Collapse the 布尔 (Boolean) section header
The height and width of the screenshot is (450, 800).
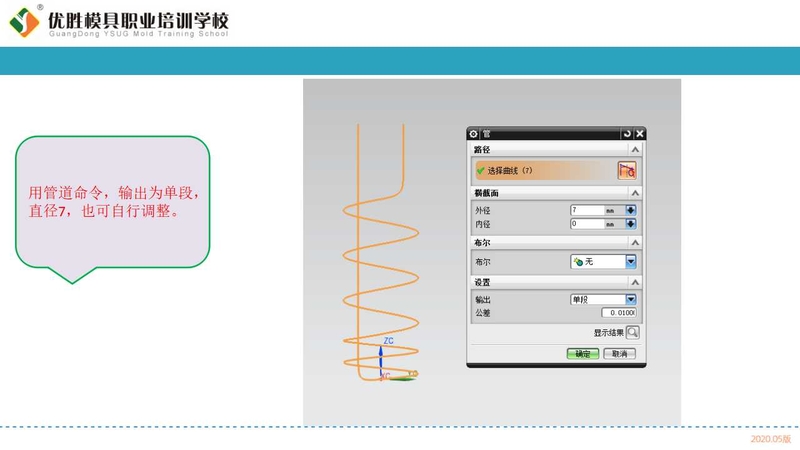click(635, 242)
